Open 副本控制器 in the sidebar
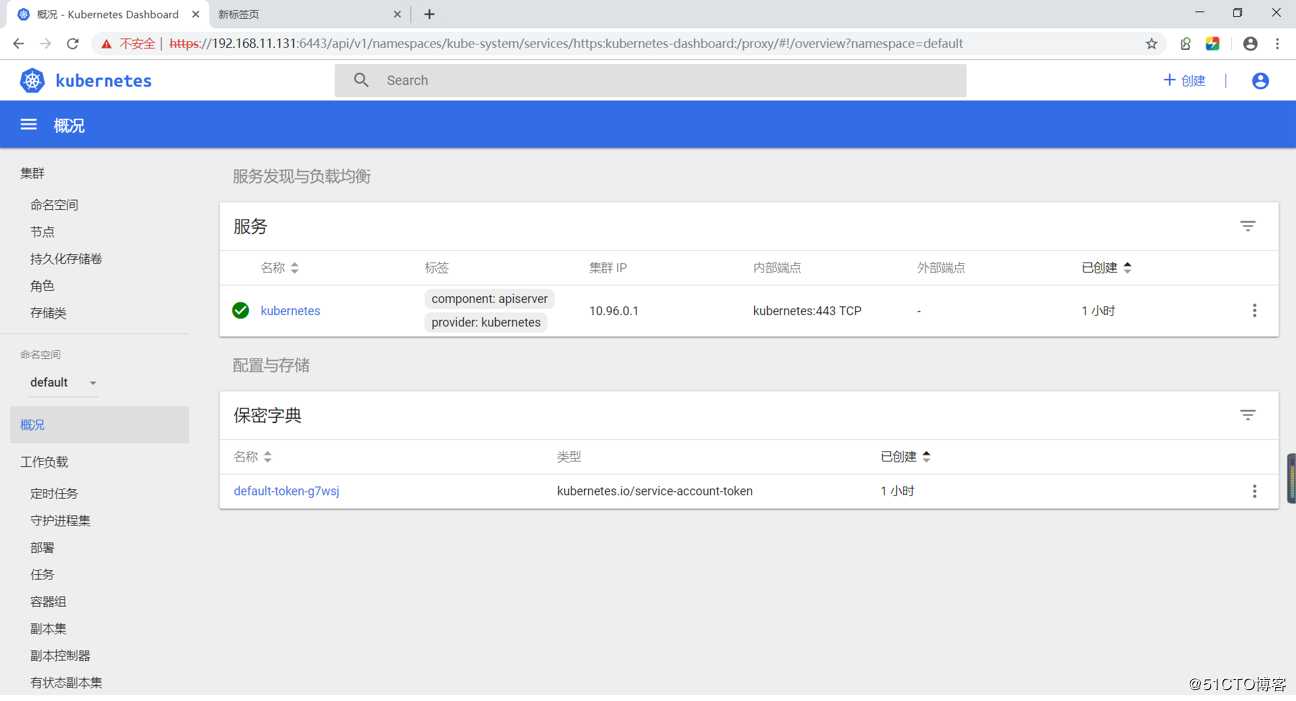1296x701 pixels. point(60,655)
